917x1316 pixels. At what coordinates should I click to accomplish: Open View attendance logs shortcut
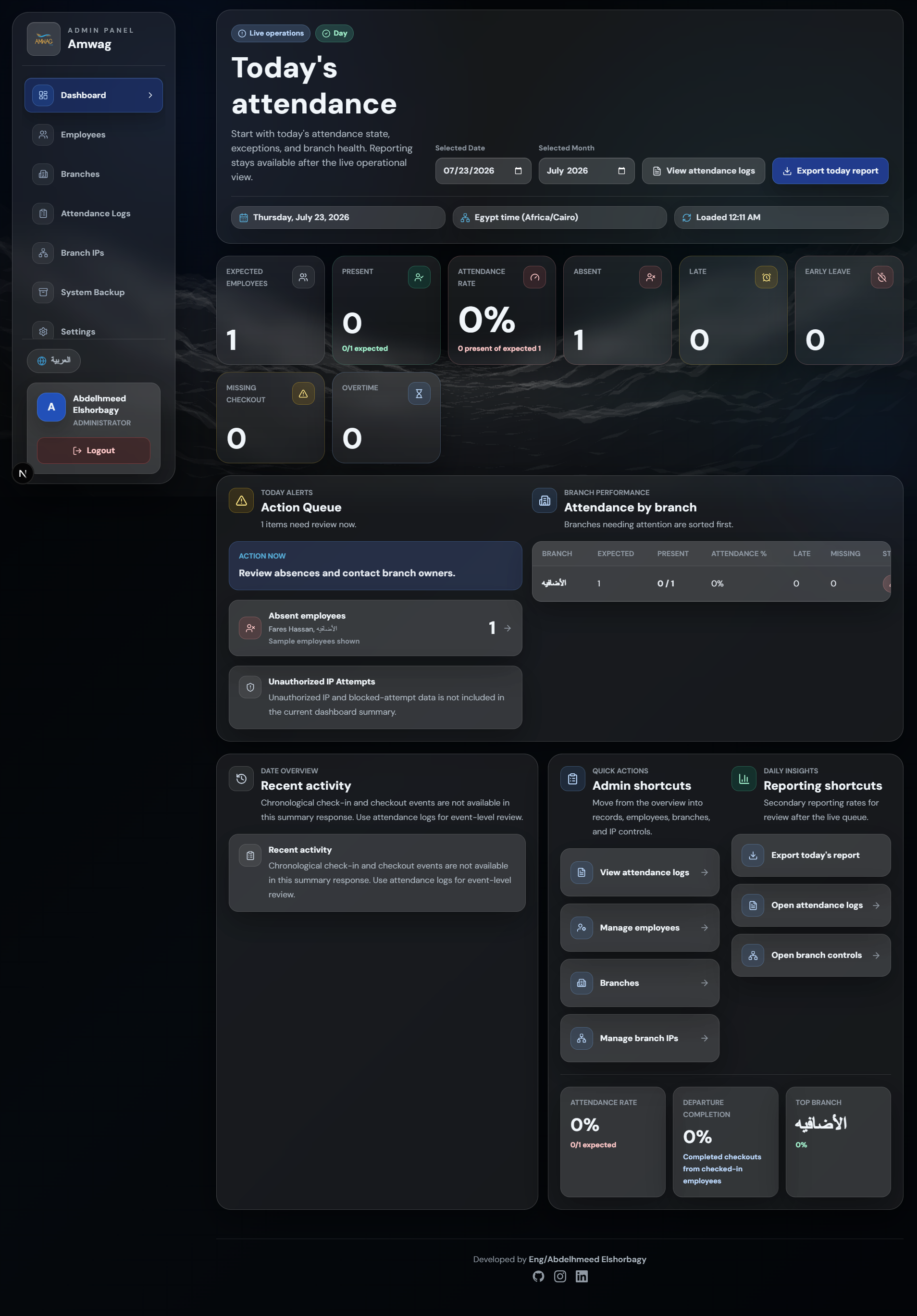[x=640, y=872]
